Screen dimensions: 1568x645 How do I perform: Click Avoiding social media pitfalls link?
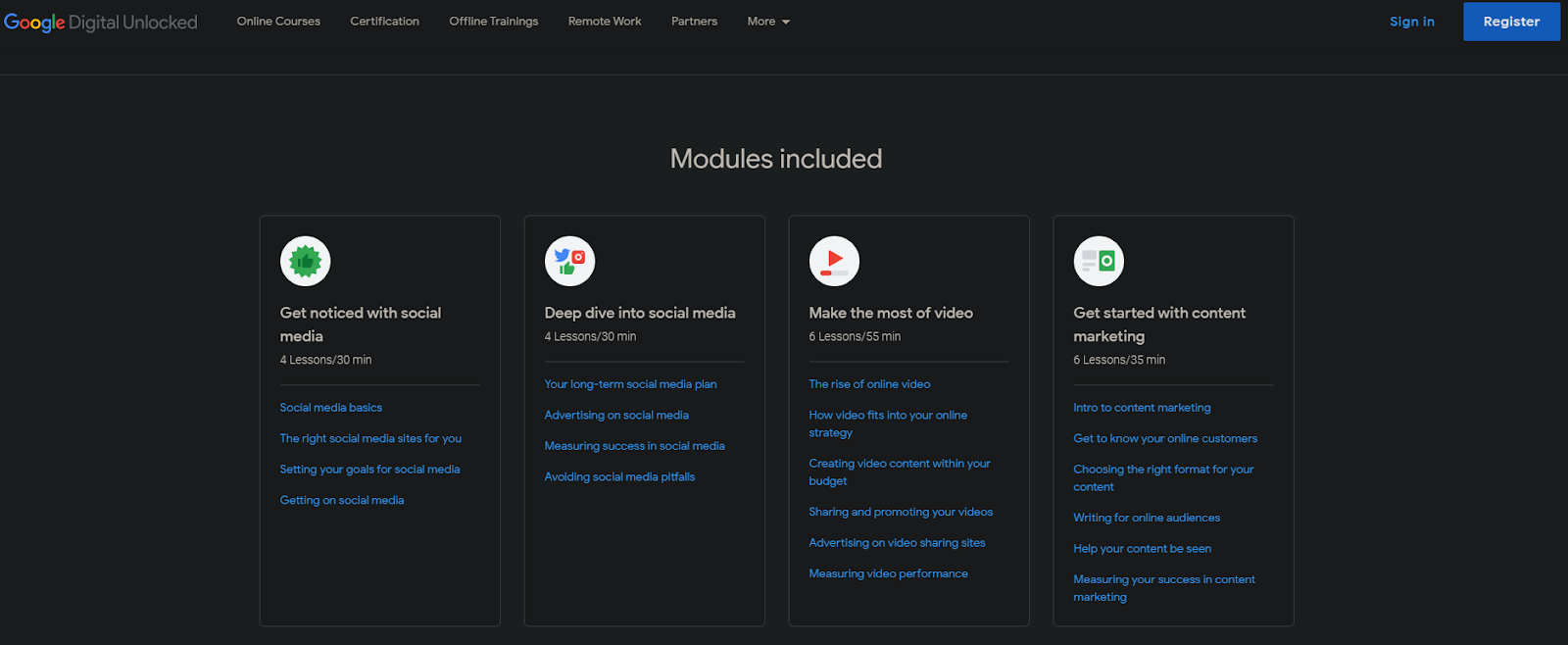[619, 477]
